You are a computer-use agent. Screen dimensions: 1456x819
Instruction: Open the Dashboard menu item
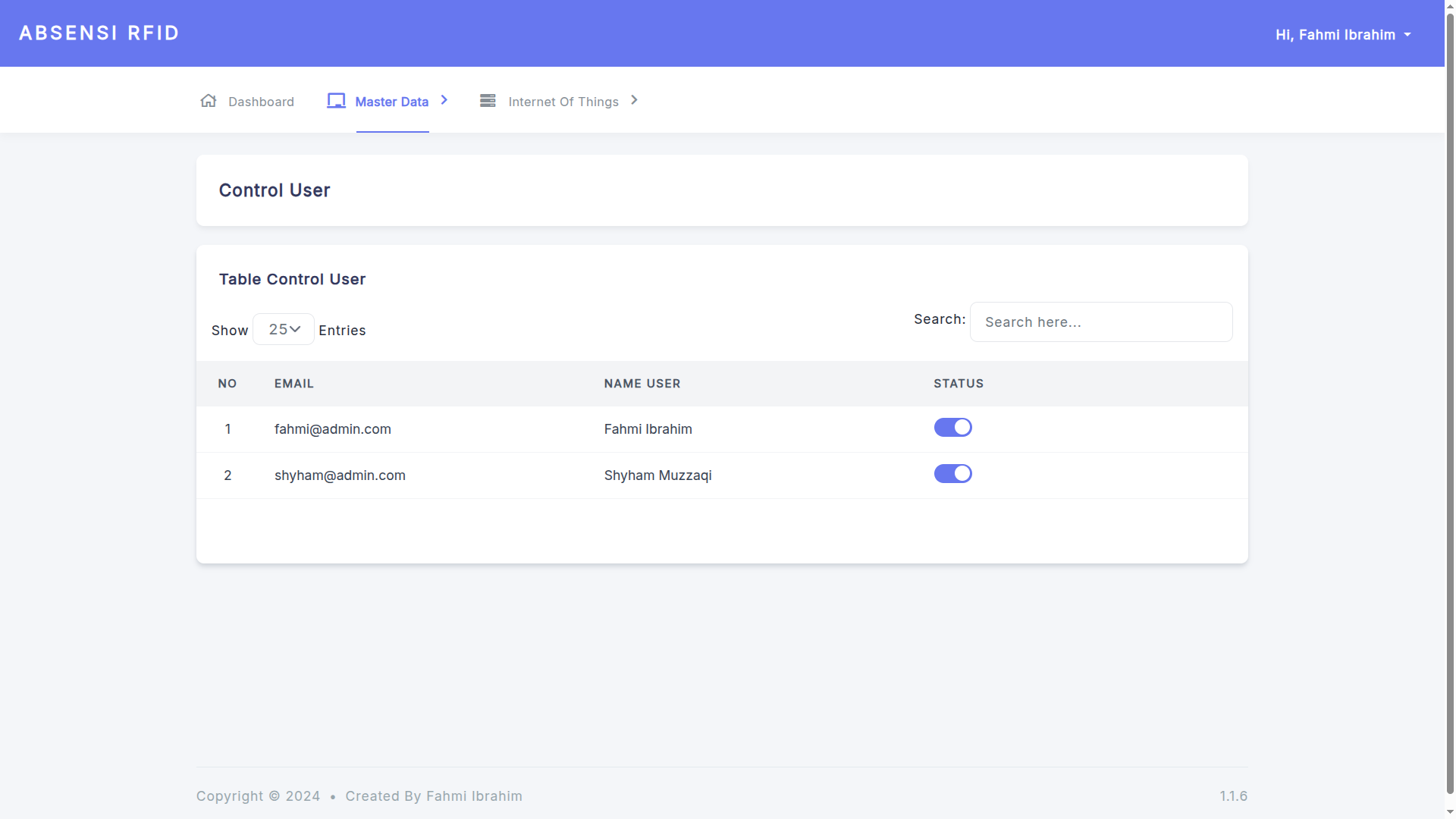tap(261, 102)
